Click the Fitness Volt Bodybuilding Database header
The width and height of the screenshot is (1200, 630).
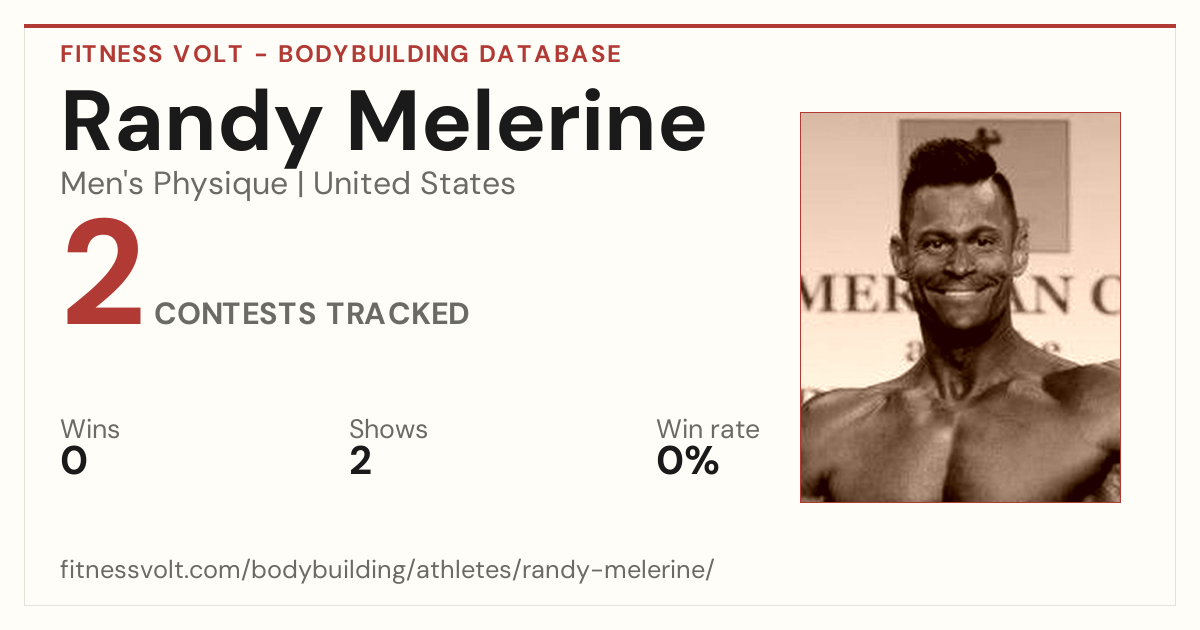point(341,54)
